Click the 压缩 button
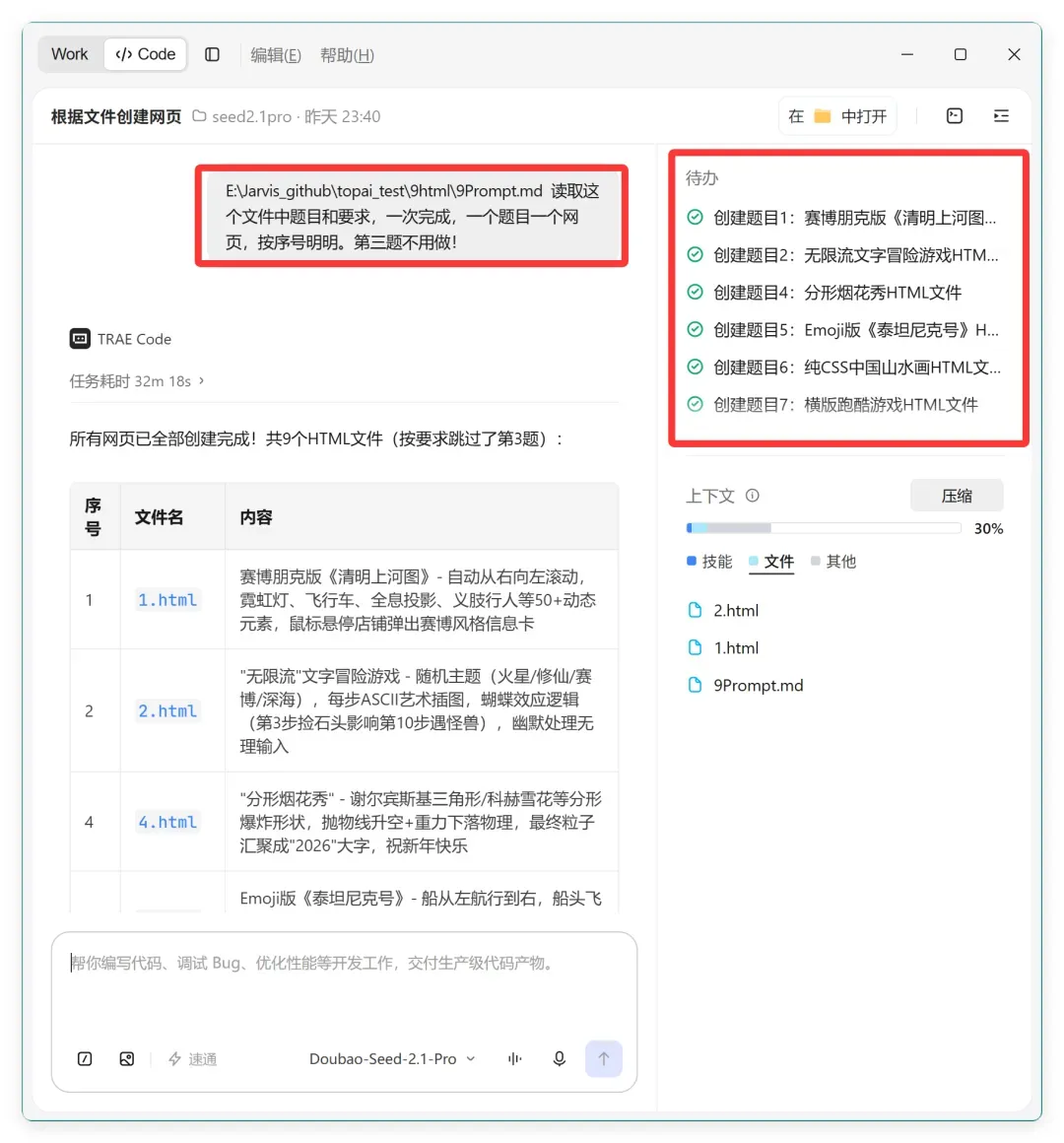 [x=957, y=496]
